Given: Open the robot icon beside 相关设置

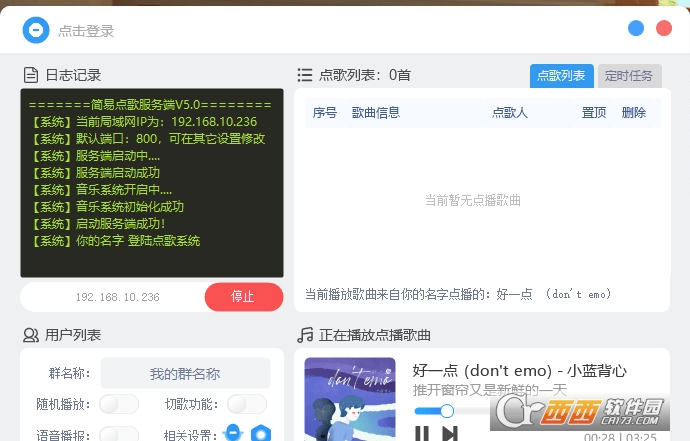Looking at the screenshot, I should coord(233,433).
